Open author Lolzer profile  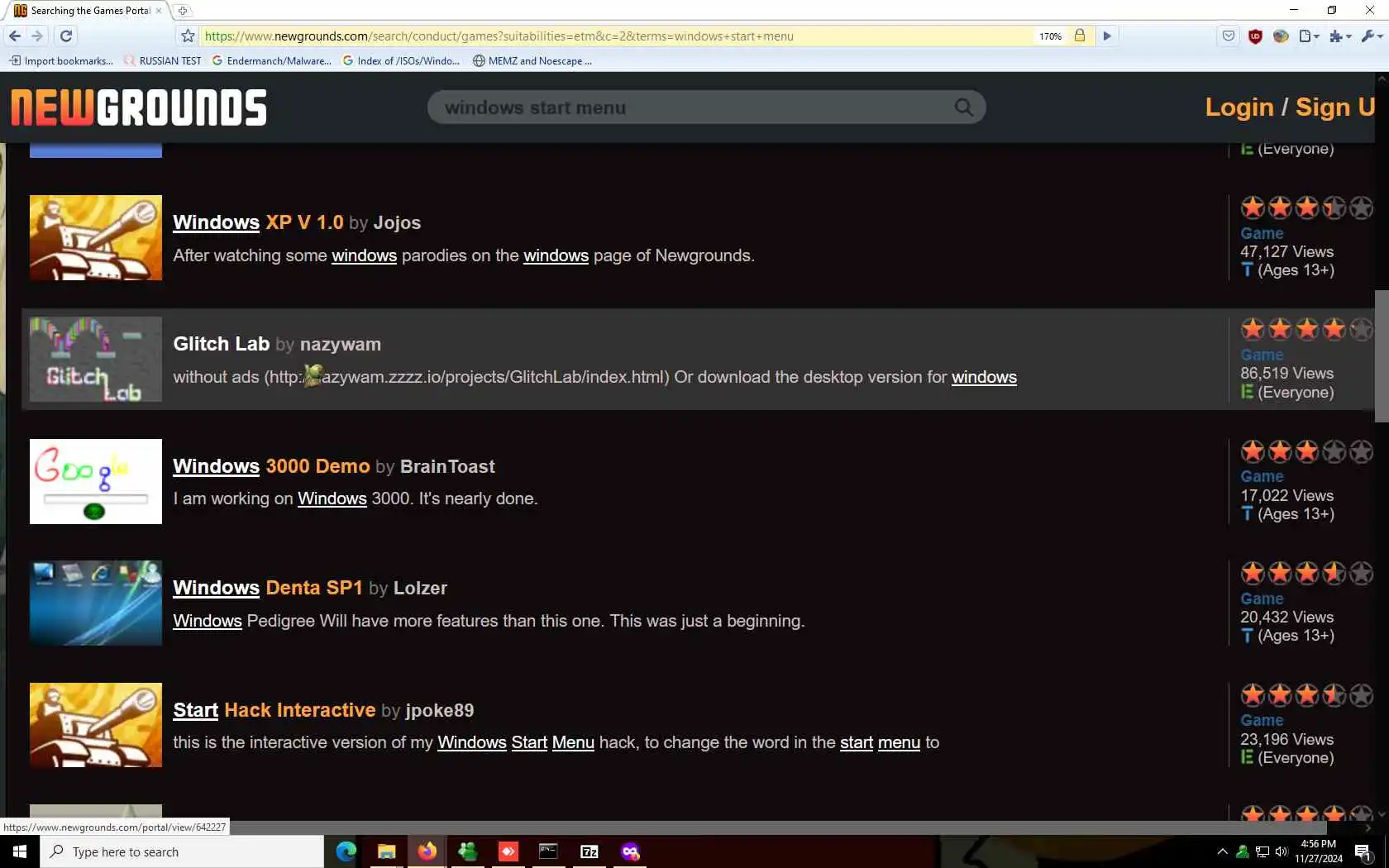click(420, 589)
